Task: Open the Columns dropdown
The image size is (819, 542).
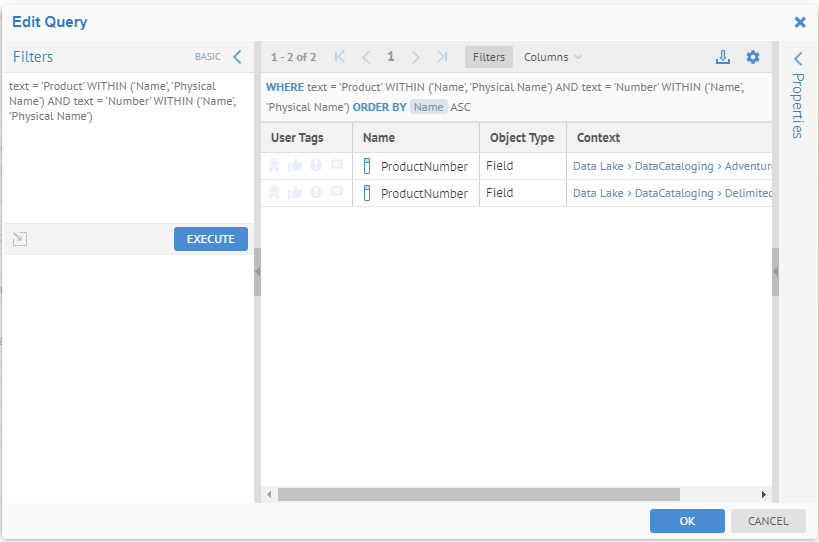Action: pos(552,57)
